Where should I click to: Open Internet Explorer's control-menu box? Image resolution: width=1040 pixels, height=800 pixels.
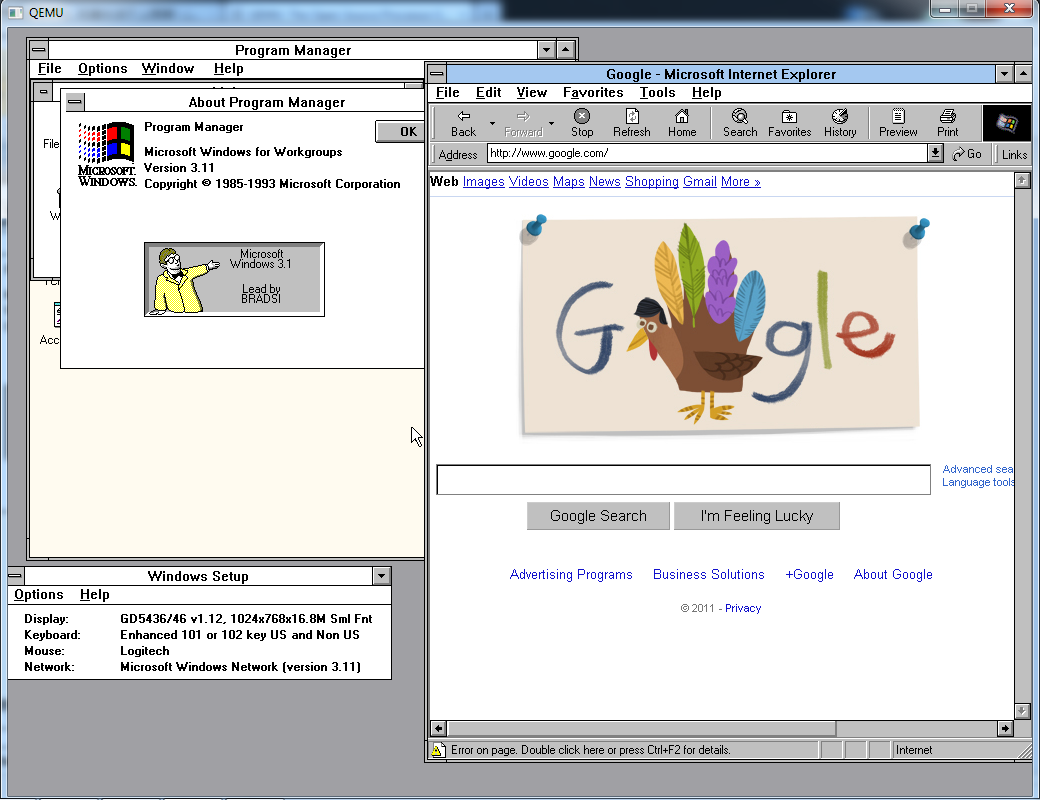(x=436, y=74)
